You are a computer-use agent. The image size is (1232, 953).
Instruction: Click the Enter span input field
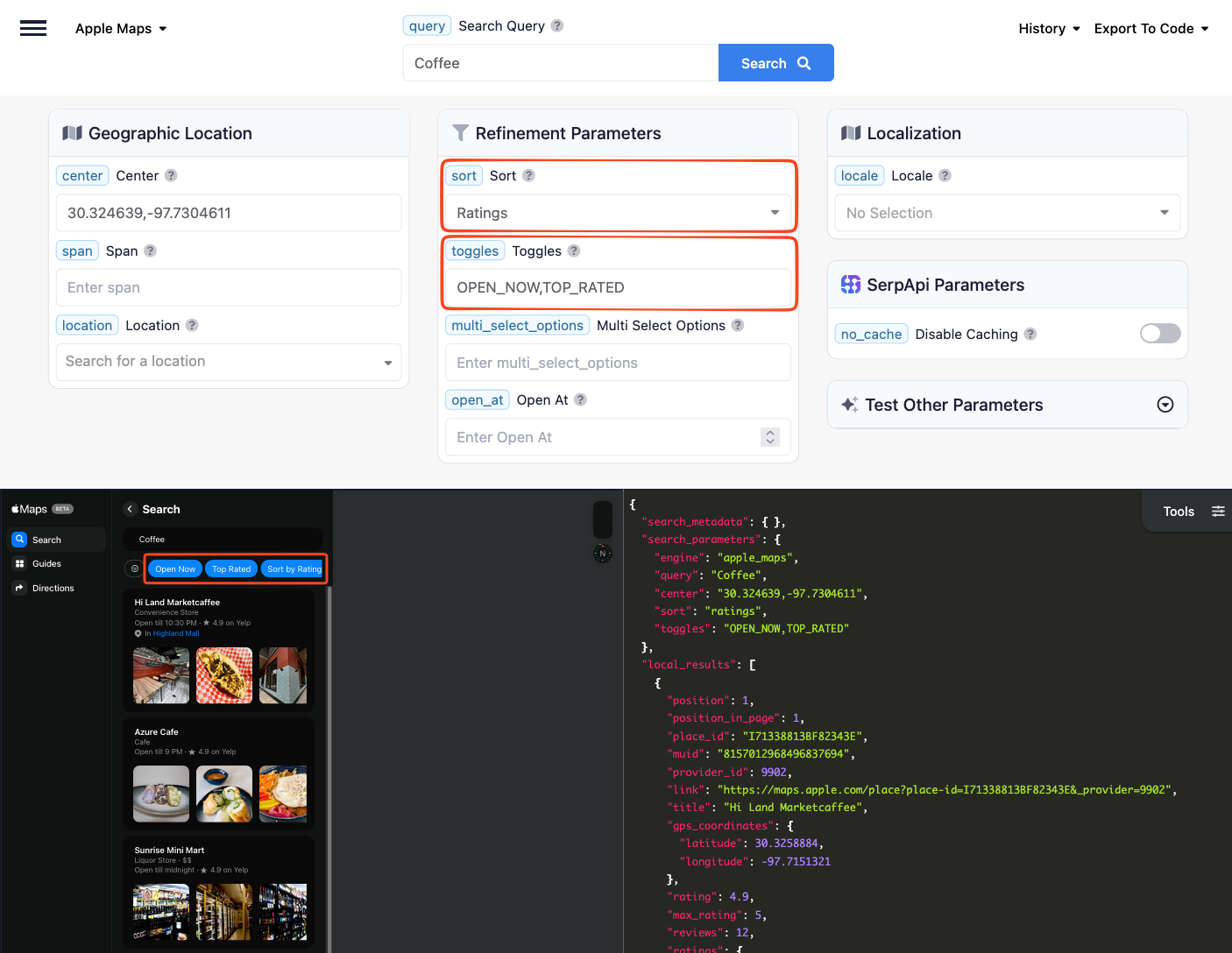click(229, 287)
